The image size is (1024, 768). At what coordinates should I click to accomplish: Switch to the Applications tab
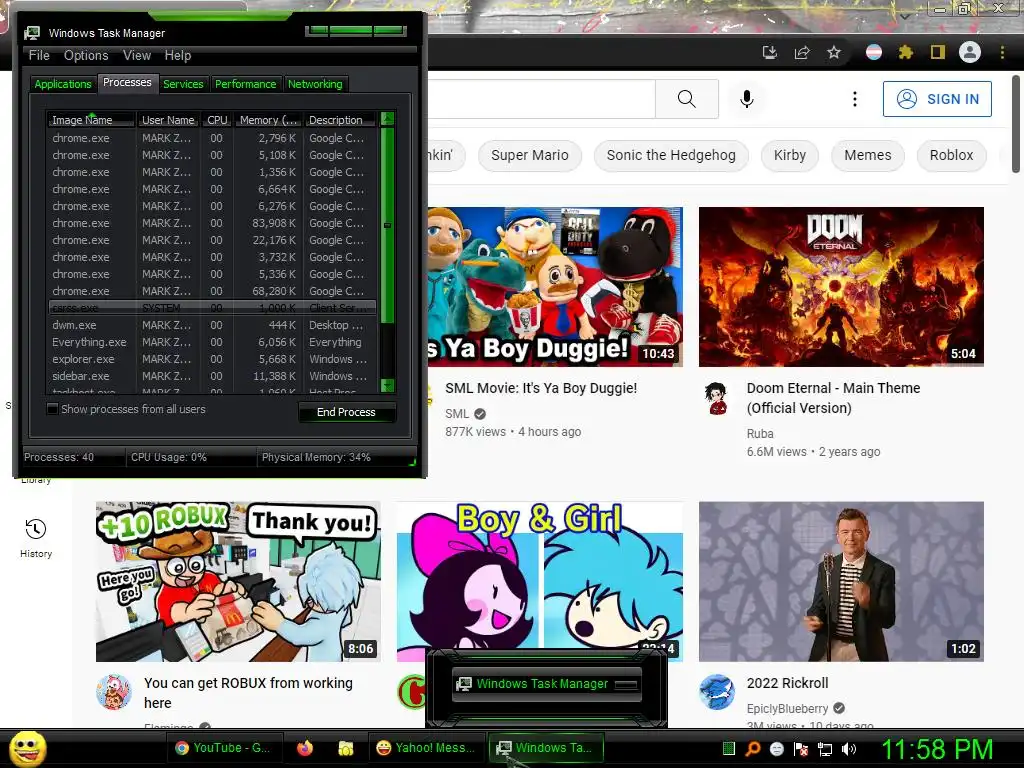(x=63, y=84)
